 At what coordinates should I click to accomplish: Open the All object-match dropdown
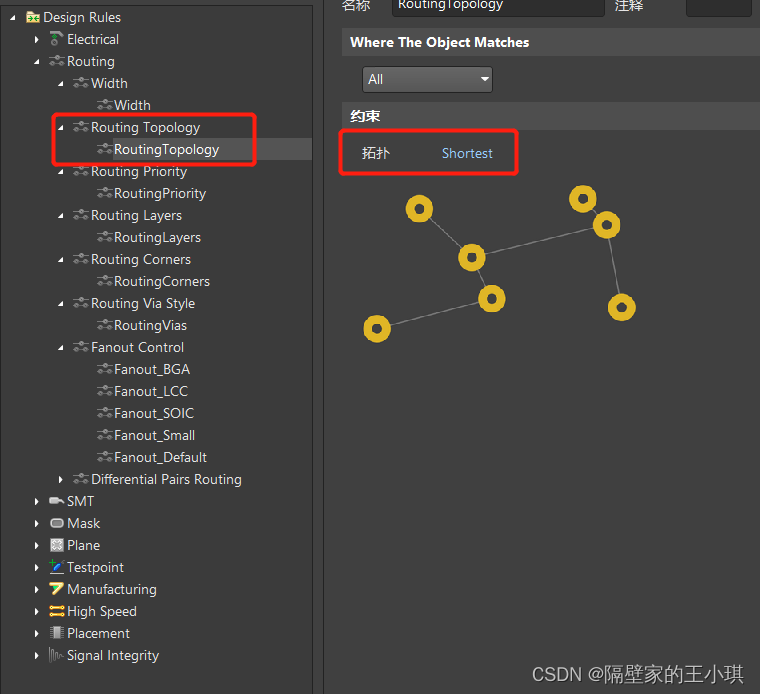pos(427,79)
